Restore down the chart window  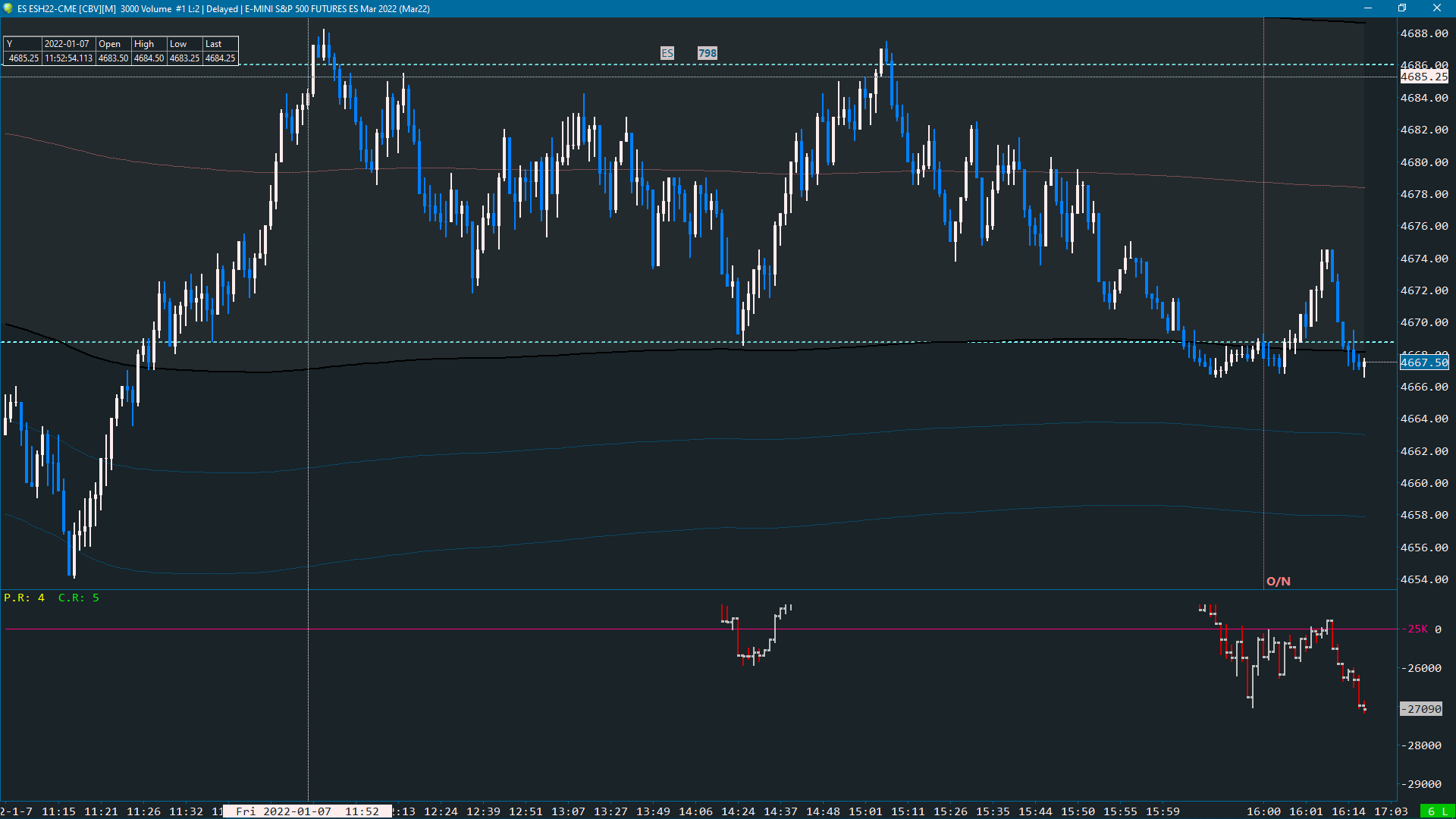pyautogui.click(x=1402, y=8)
